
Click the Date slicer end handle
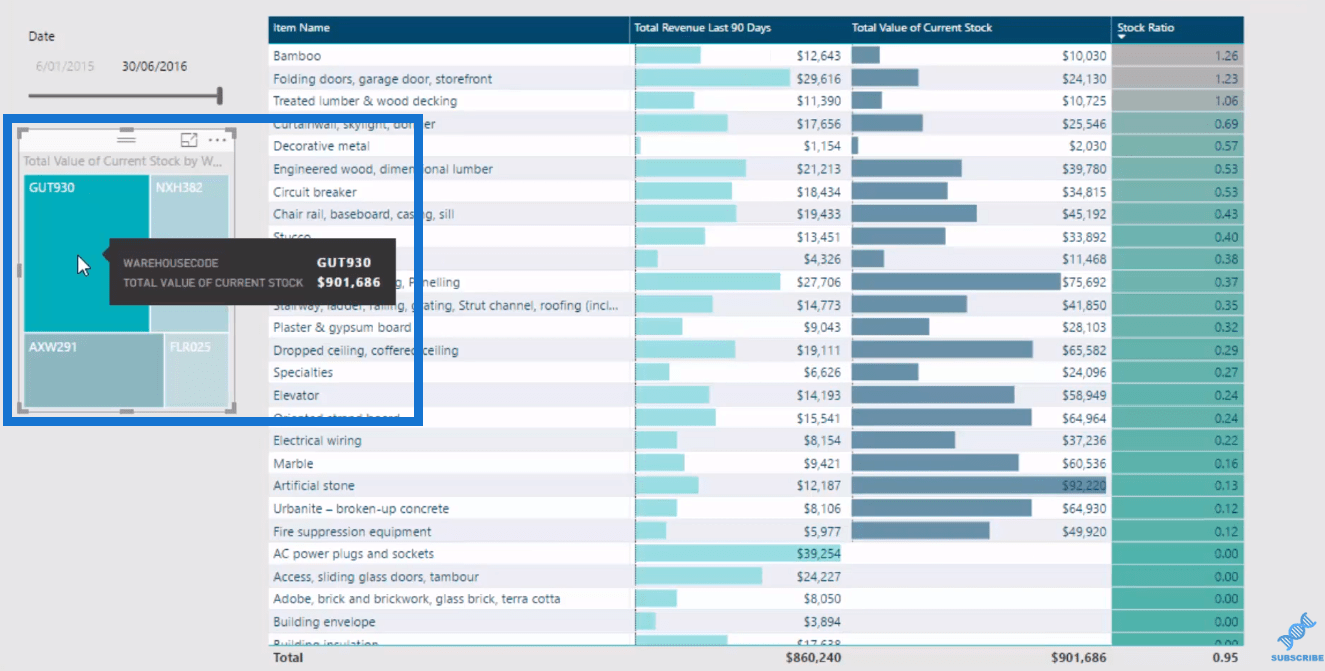(x=219, y=96)
